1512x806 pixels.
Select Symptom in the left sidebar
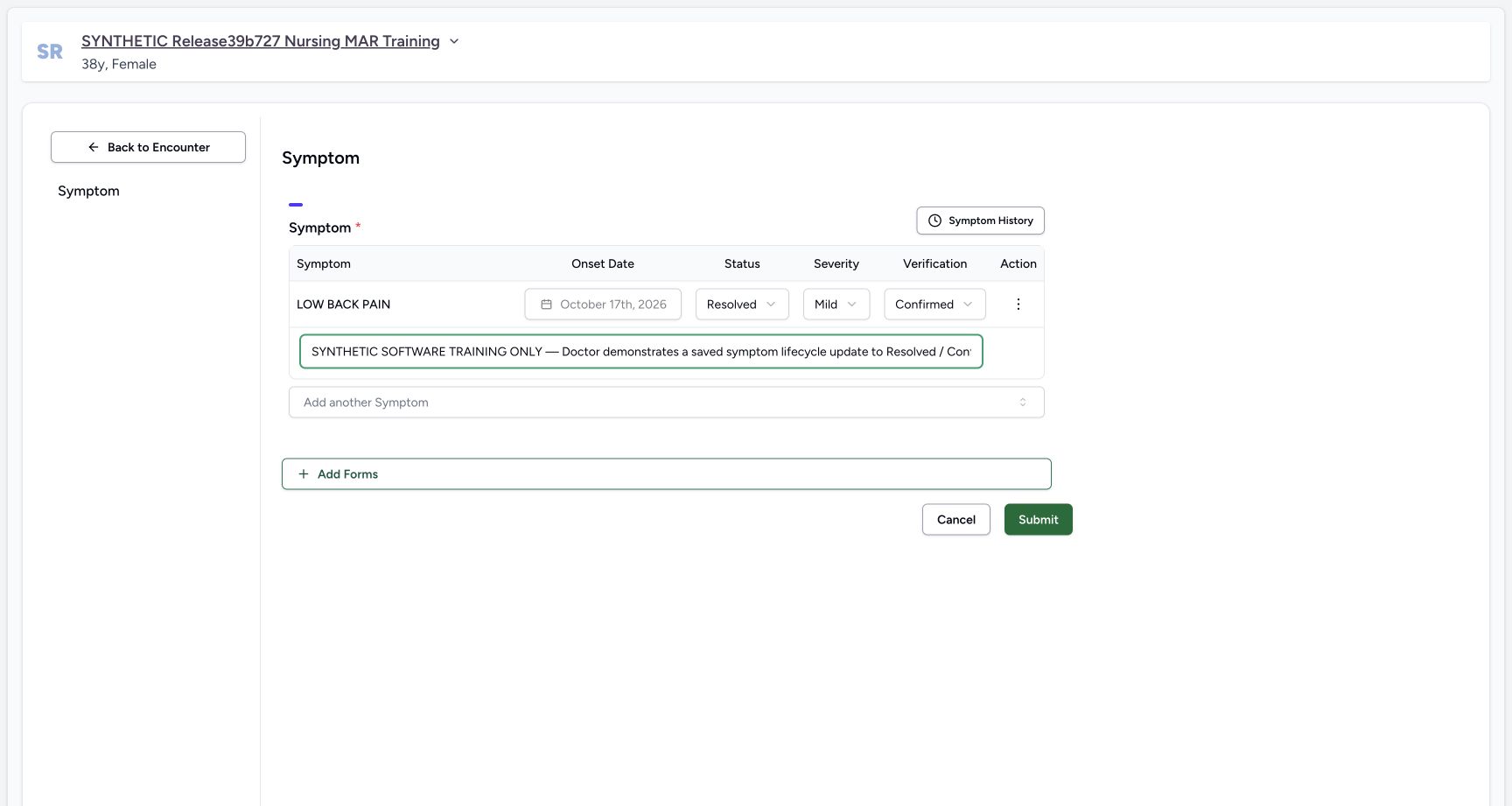tap(88, 191)
